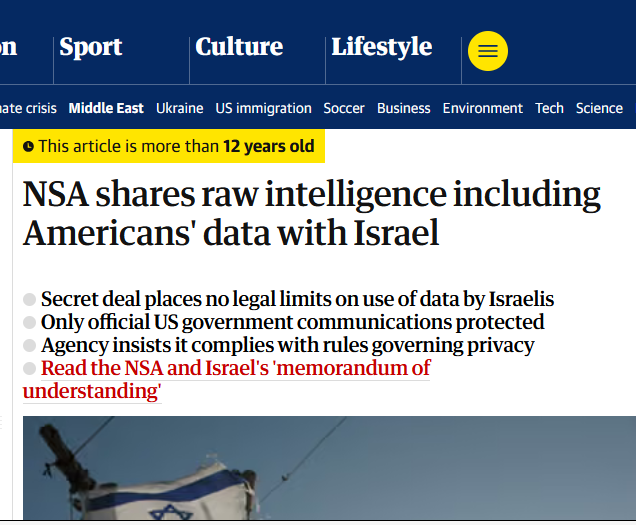Open the Soccer subsection

tap(344, 108)
